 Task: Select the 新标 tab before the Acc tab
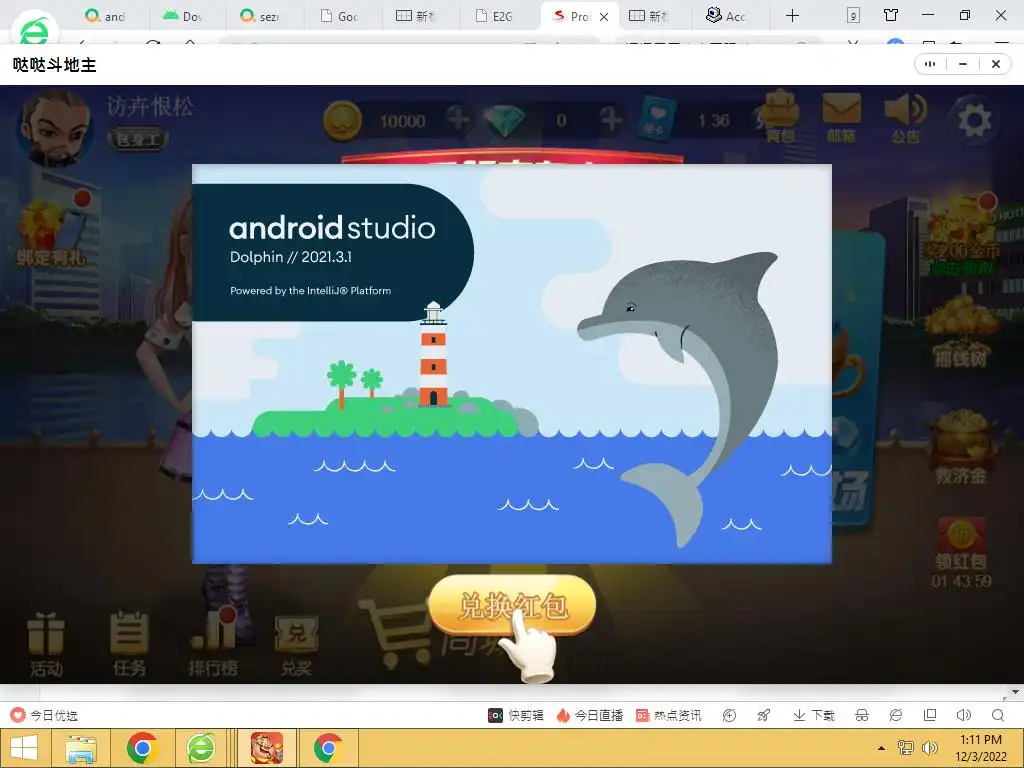(x=648, y=16)
